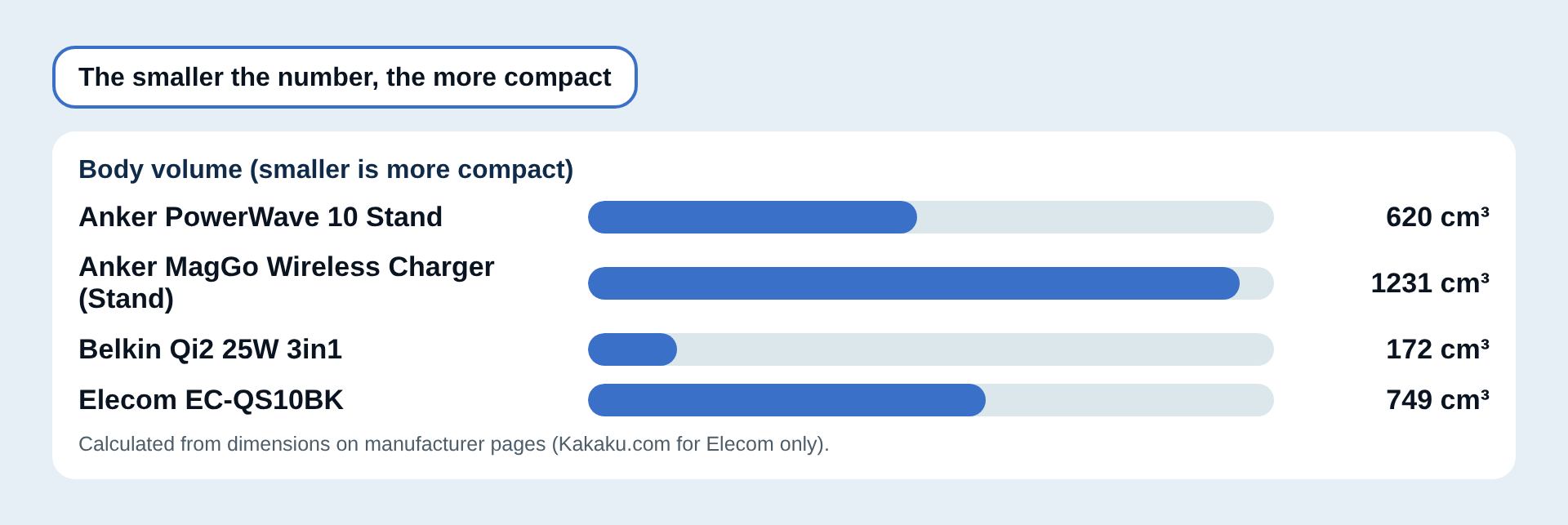Screen dimensions: 1568x525
Task: Click the grey track of the Belkin bar
Action: coord(975,349)
